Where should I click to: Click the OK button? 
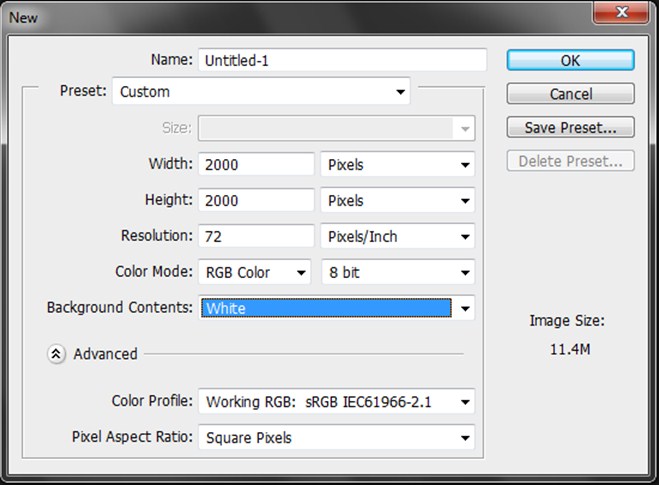point(570,61)
